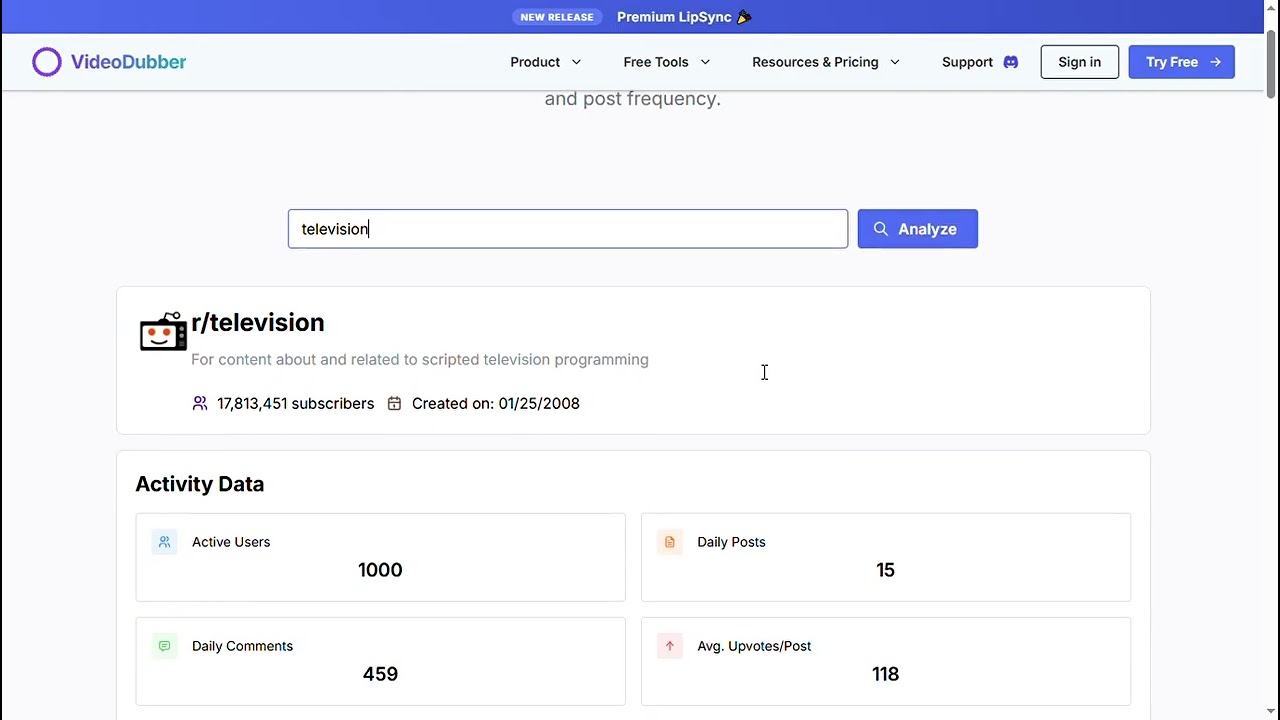Click the r/television heading

coord(258,323)
